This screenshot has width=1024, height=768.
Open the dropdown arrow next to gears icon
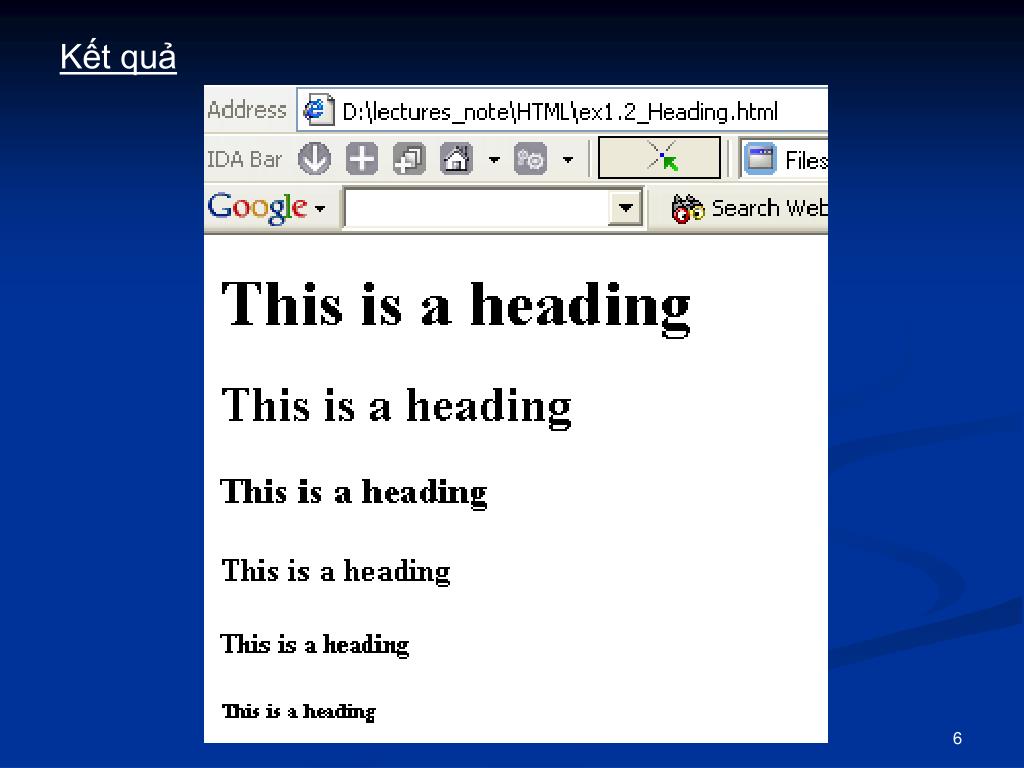click(x=568, y=159)
